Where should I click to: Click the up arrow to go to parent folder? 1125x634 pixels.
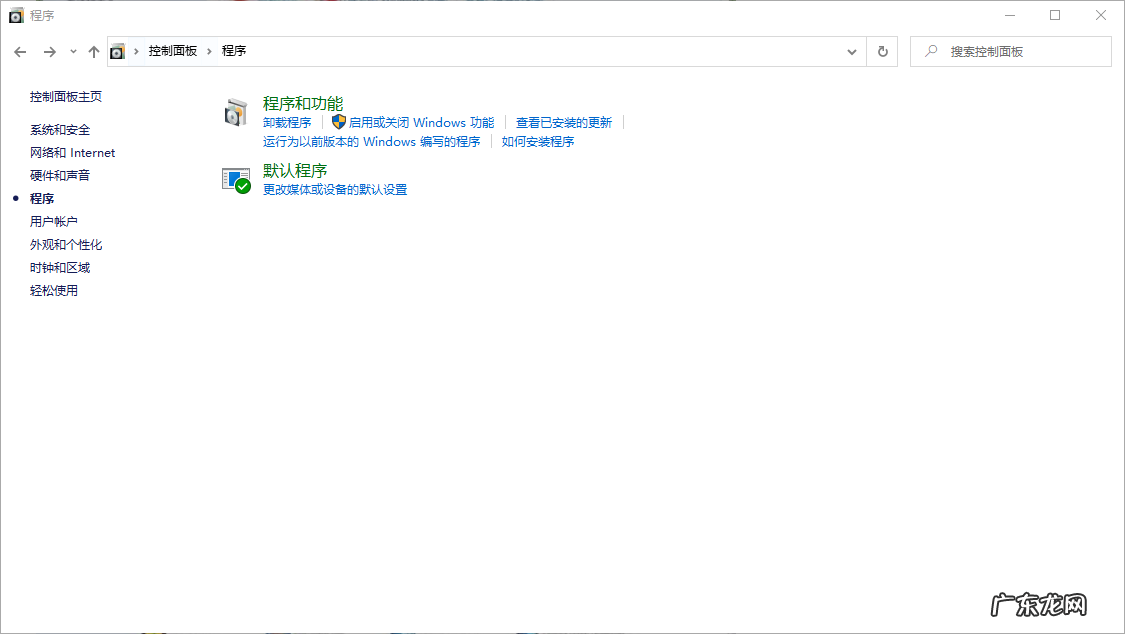pyautogui.click(x=94, y=51)
